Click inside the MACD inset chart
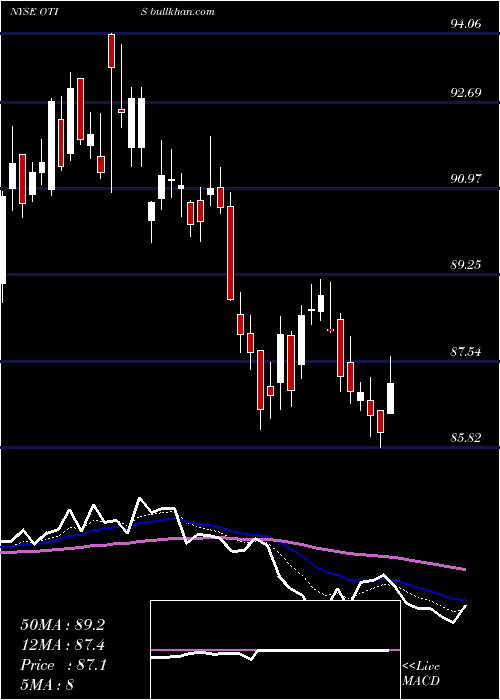This screenshot has height=700, width=500. (275, 650)
